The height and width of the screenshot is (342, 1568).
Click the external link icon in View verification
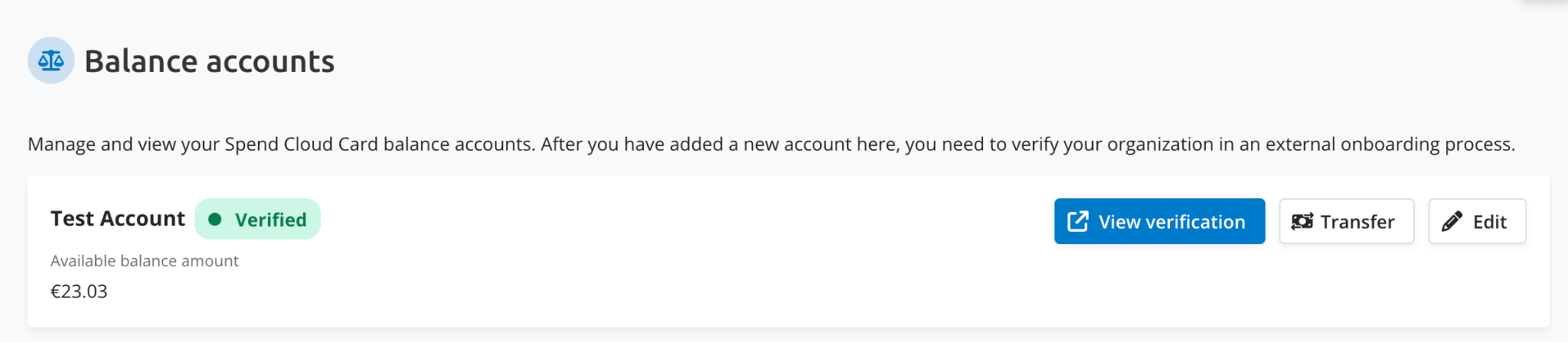(1077, 221)
